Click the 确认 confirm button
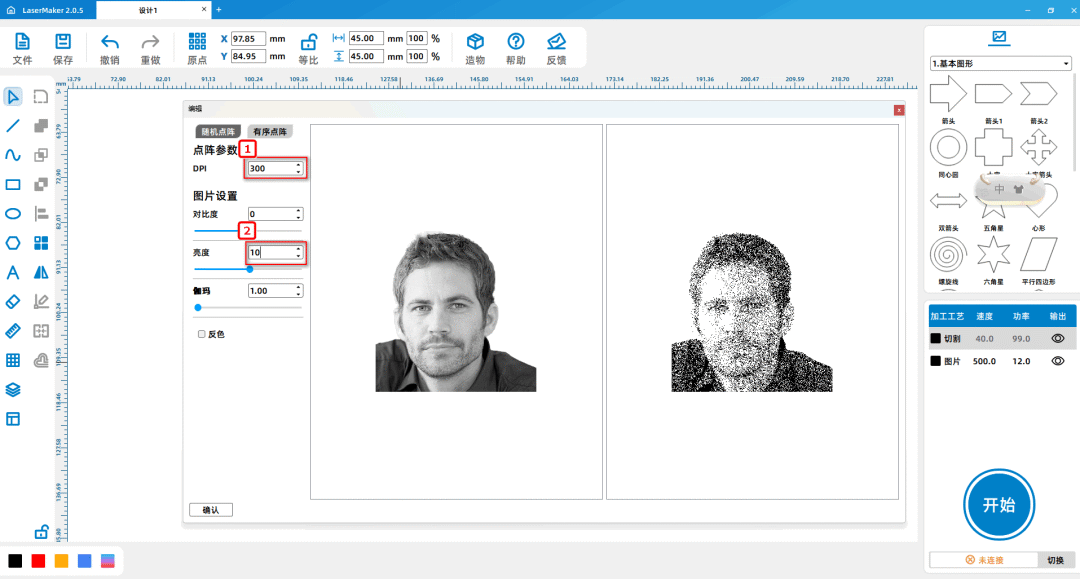The height and width of the screenshot is (579, 1080). (211, 510)
